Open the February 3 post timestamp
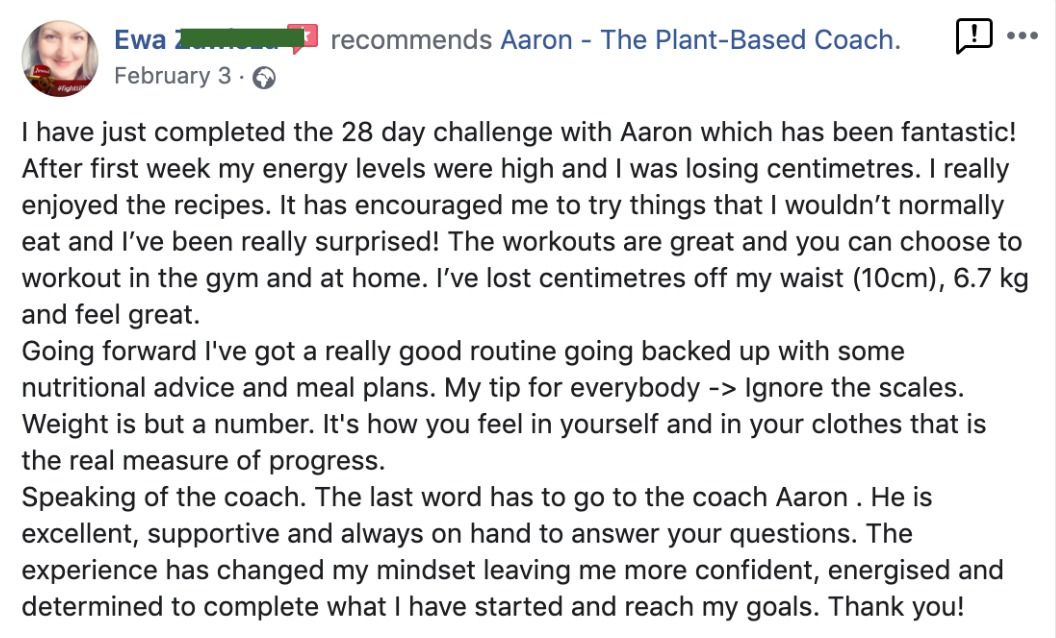This screenshot has height=638, width=1056. pyautogui.click(x=173, y=76)
